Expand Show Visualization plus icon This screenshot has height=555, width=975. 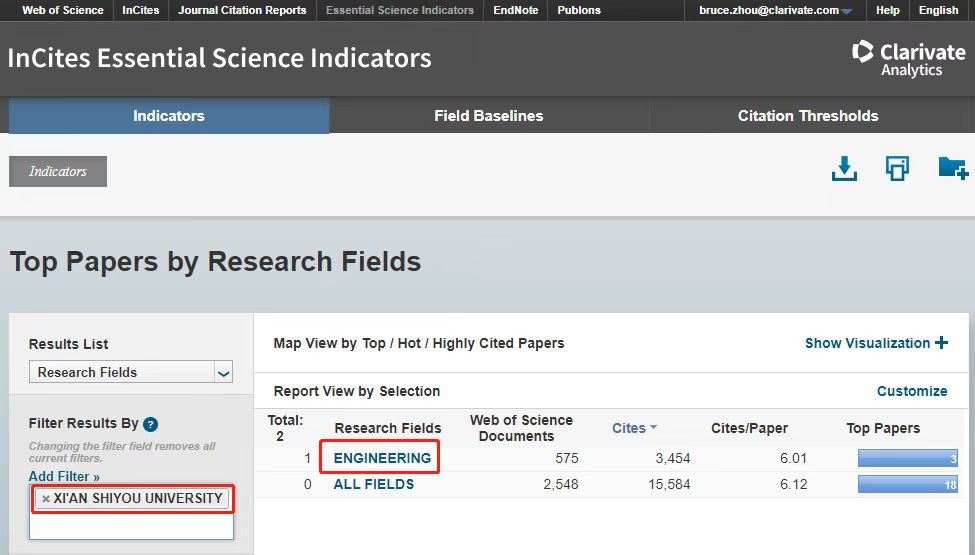941,343
